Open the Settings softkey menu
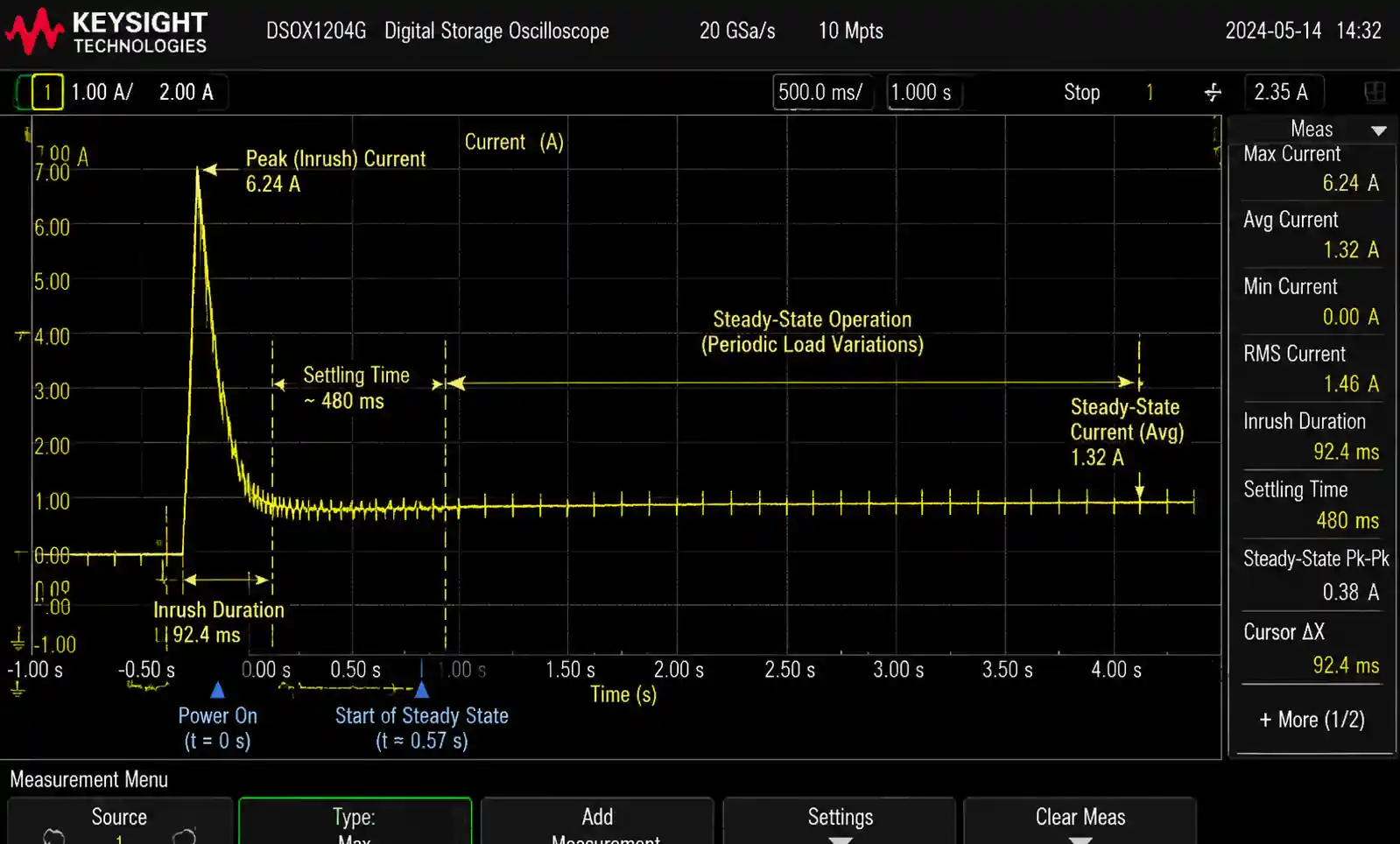Image resolution: width=1400 pixels, height=844 pixels. point(840,821)
